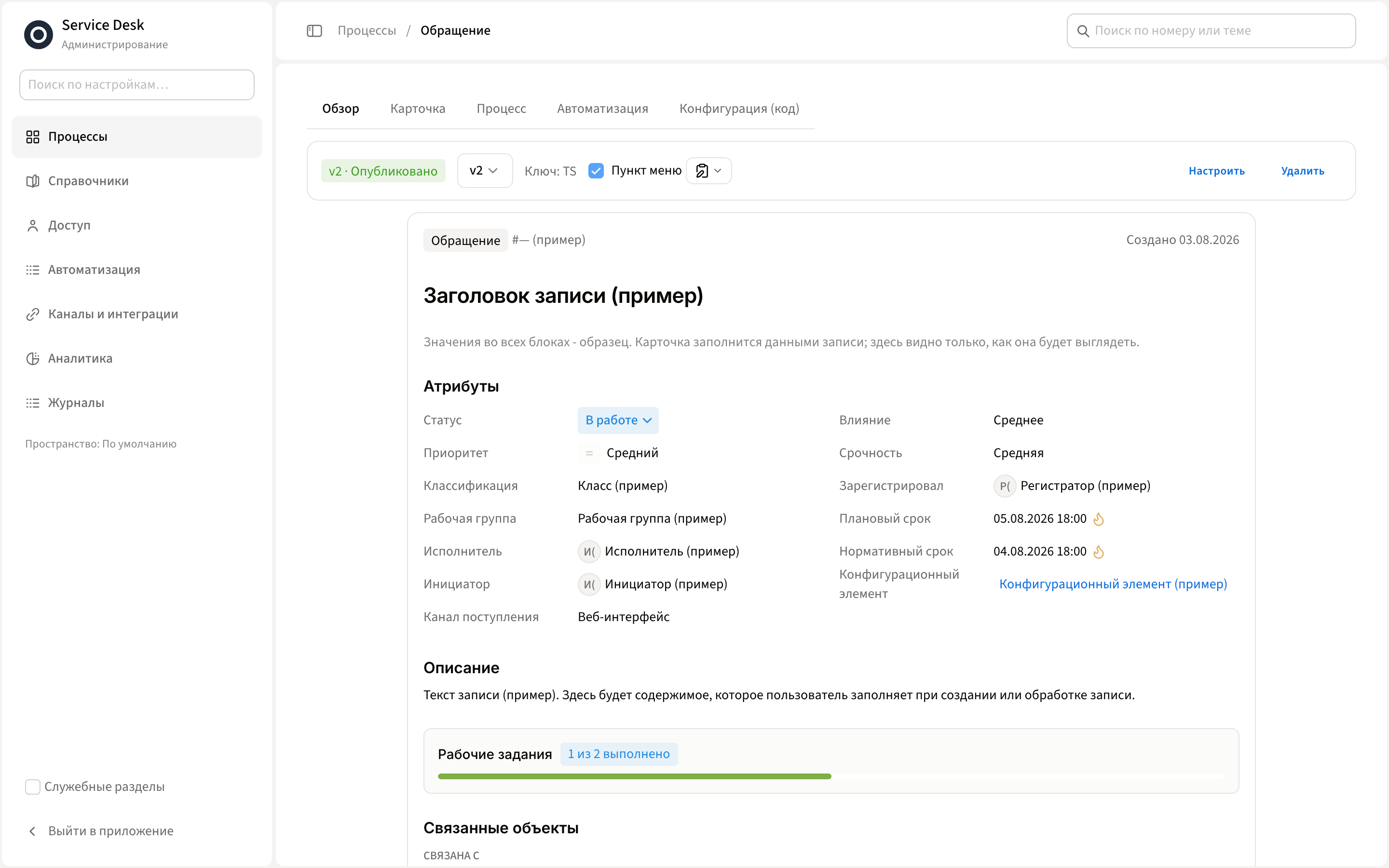
Task: Open Конфигурационный элемент (пример) link
Action: click(x=1113, y=584)
